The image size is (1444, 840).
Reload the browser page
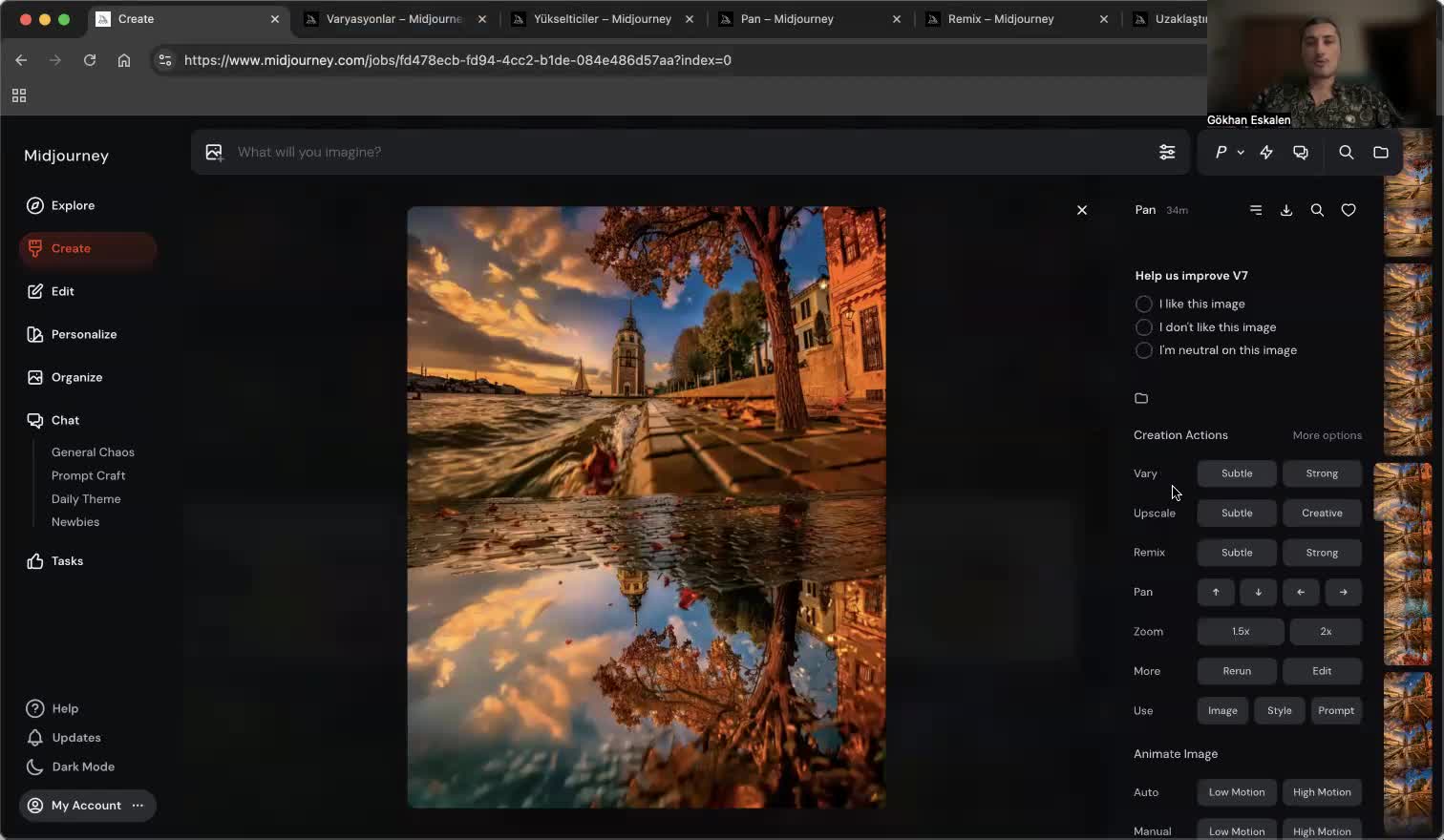(90, 60)
